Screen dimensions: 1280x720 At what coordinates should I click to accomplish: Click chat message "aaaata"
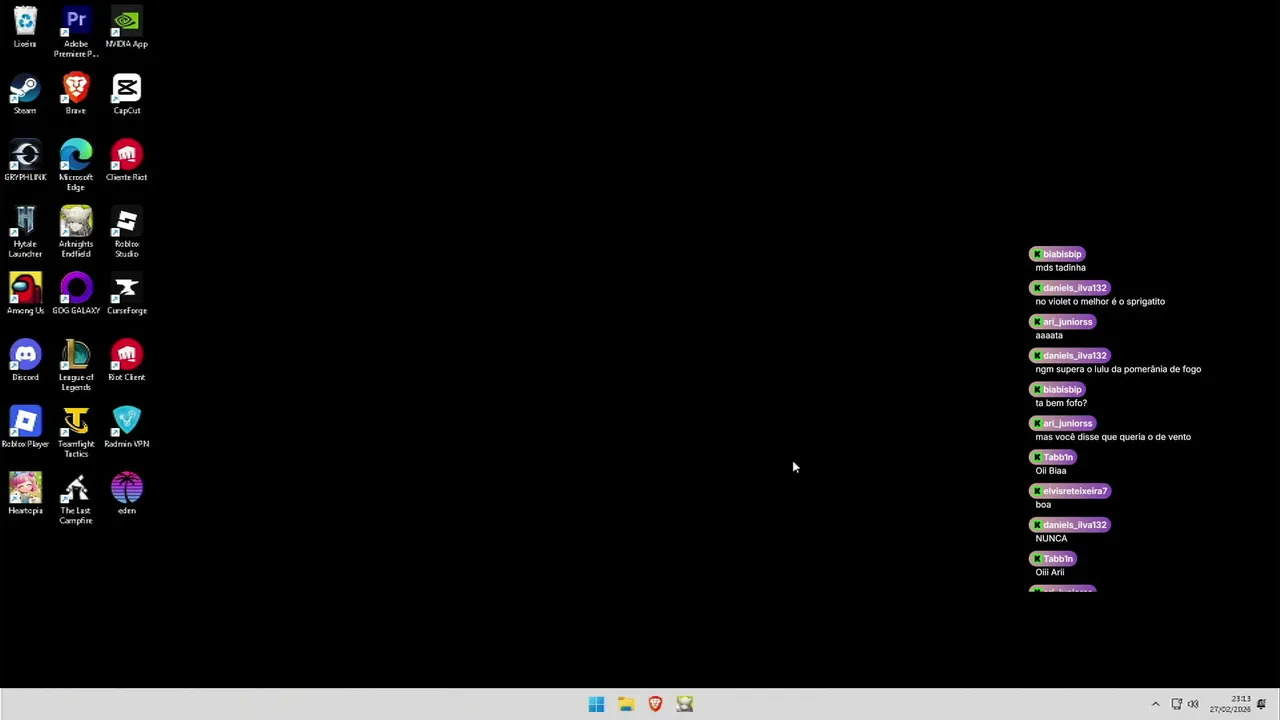pos(1049,336)
